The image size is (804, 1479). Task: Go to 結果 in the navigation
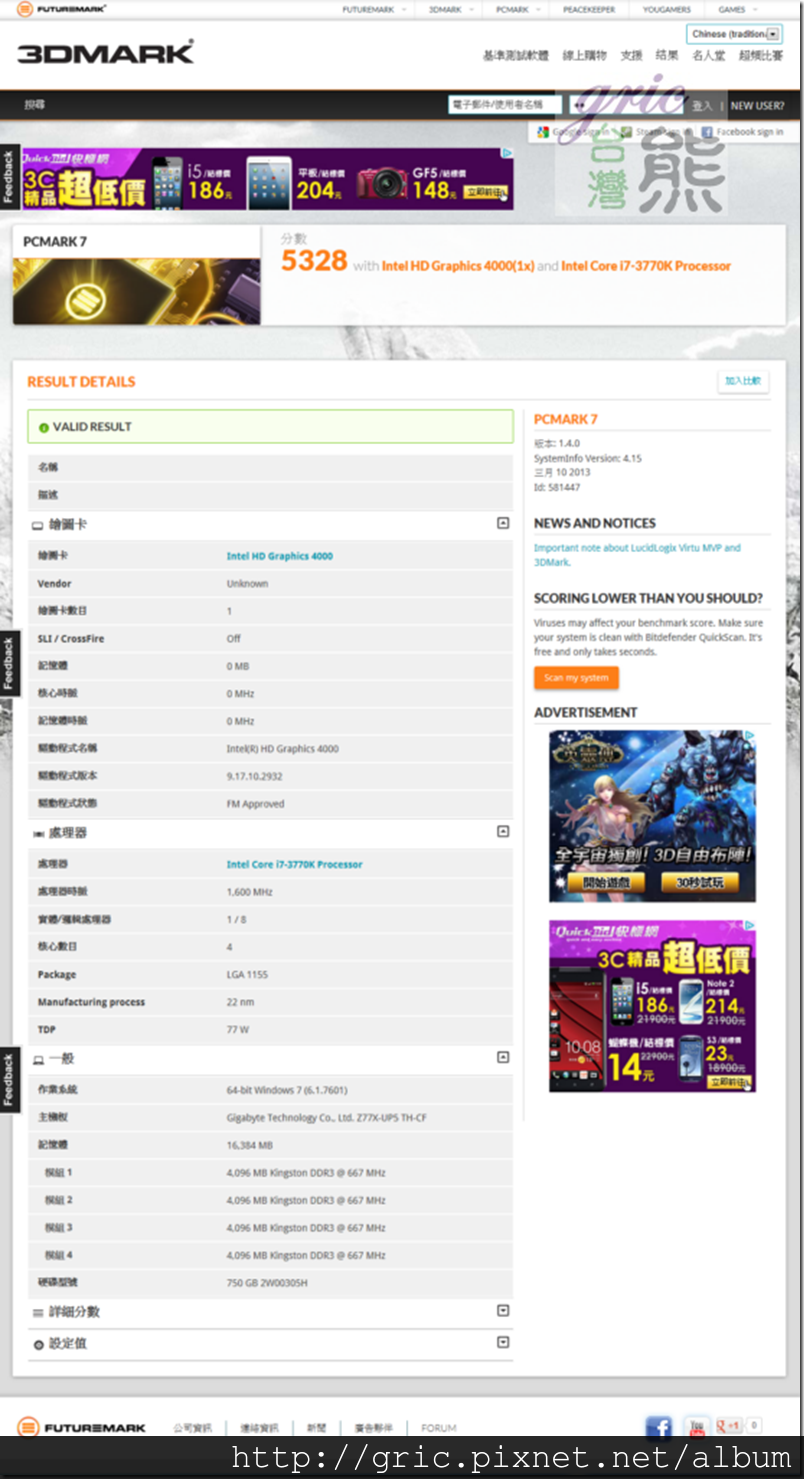pos(667,56)
